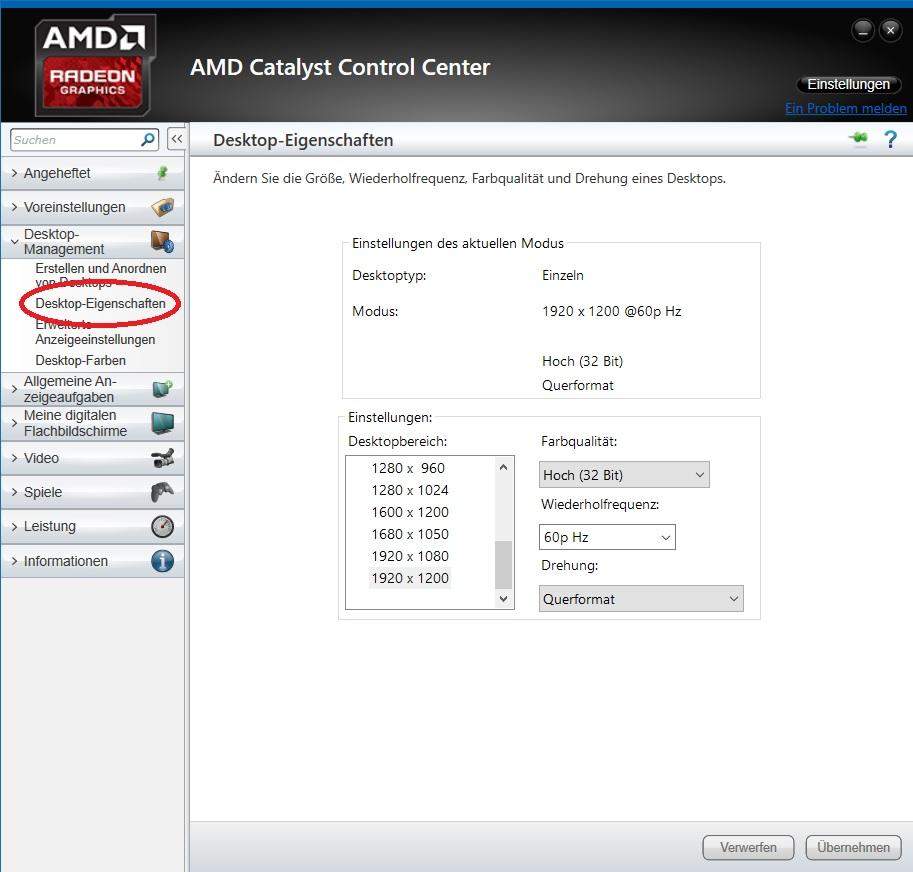The image size is (913, 872).
Task: Click the Verwerfen button
Action: pyautogui.click(x=748, y=847)
